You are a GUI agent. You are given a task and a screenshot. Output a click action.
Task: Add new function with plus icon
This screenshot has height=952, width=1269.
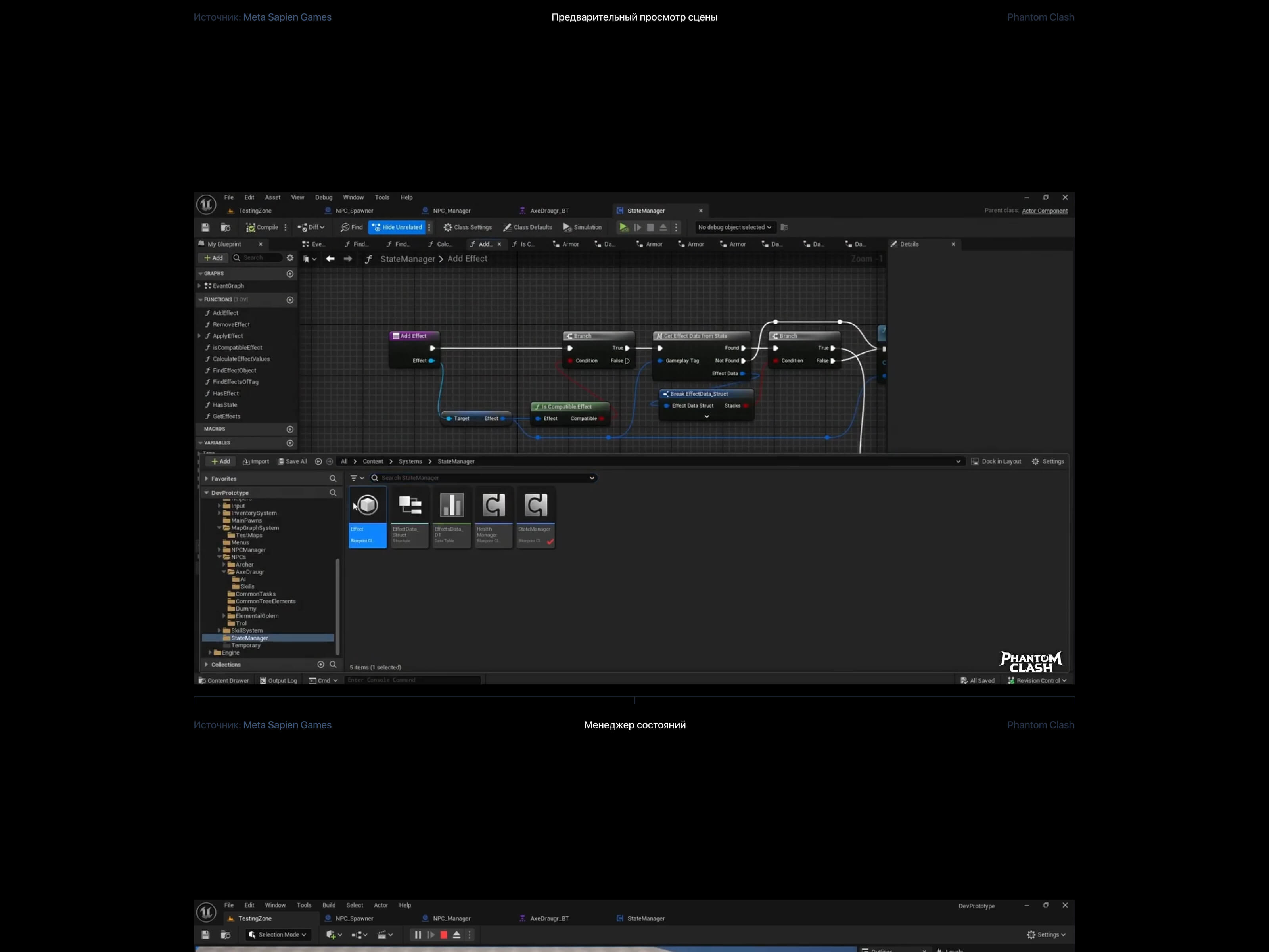coord(290,300)
